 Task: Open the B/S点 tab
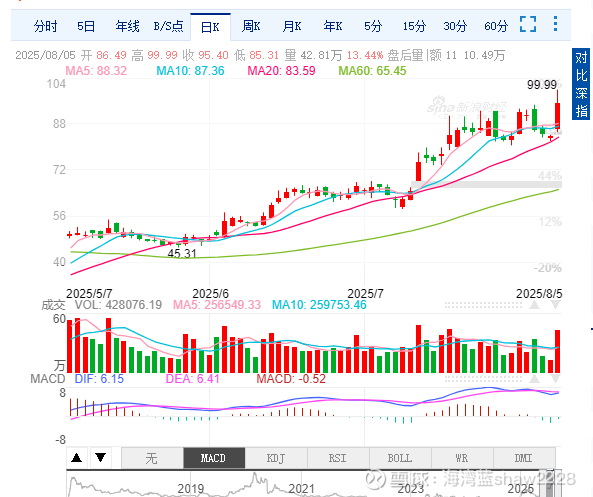(x=168, y=26)
